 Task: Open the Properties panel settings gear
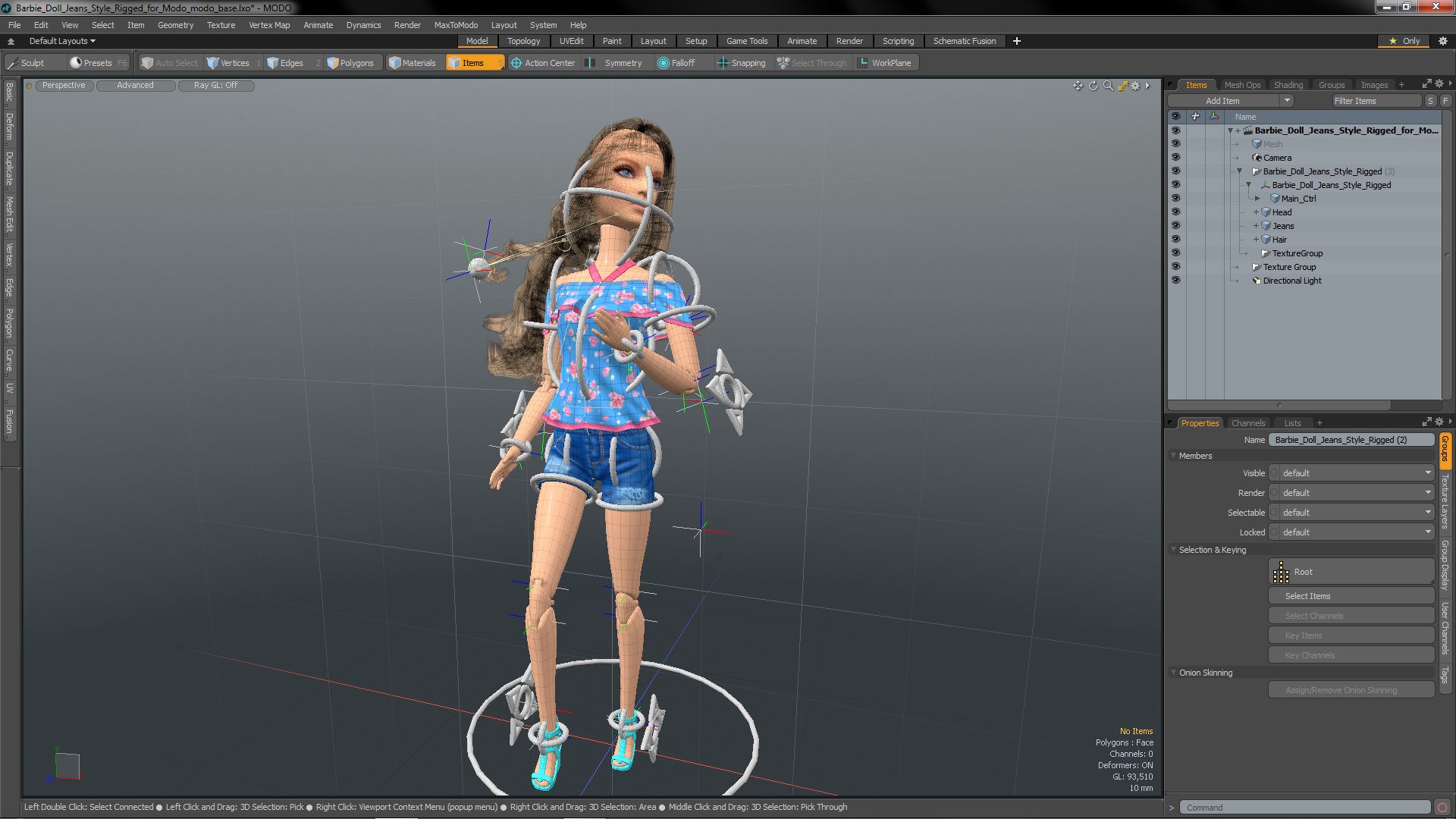pos(1439,422)
